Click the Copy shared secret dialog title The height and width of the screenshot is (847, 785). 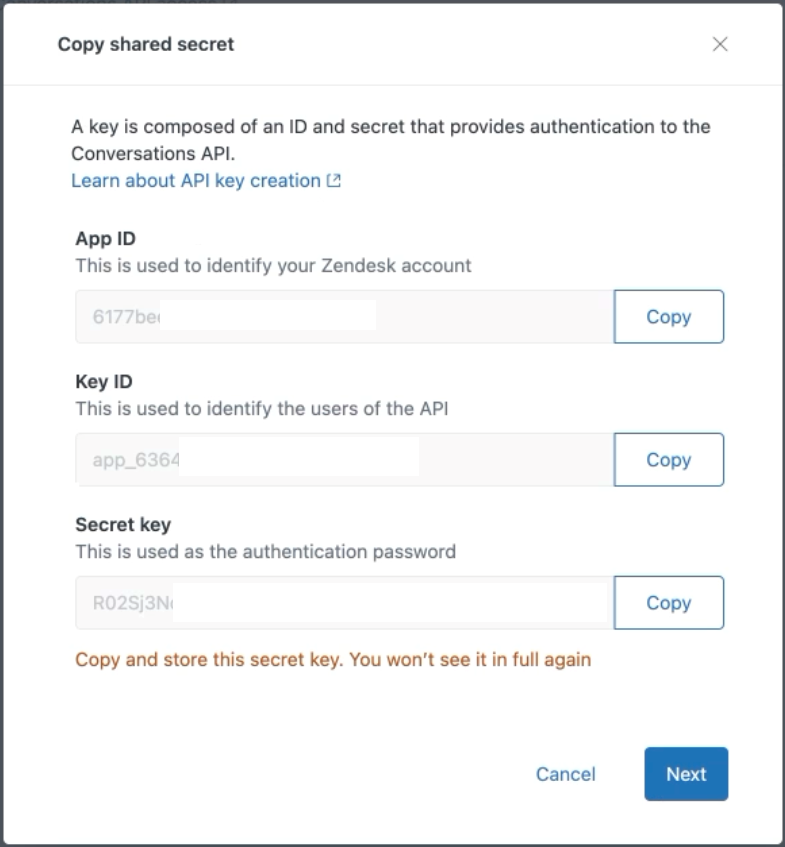pos(146,44)
